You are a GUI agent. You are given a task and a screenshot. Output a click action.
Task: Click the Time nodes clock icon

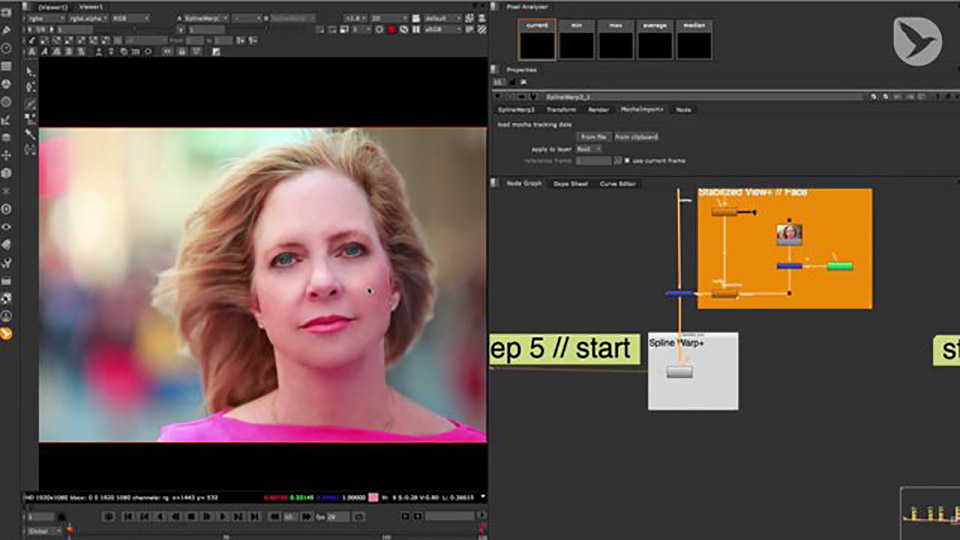[6, 48]
